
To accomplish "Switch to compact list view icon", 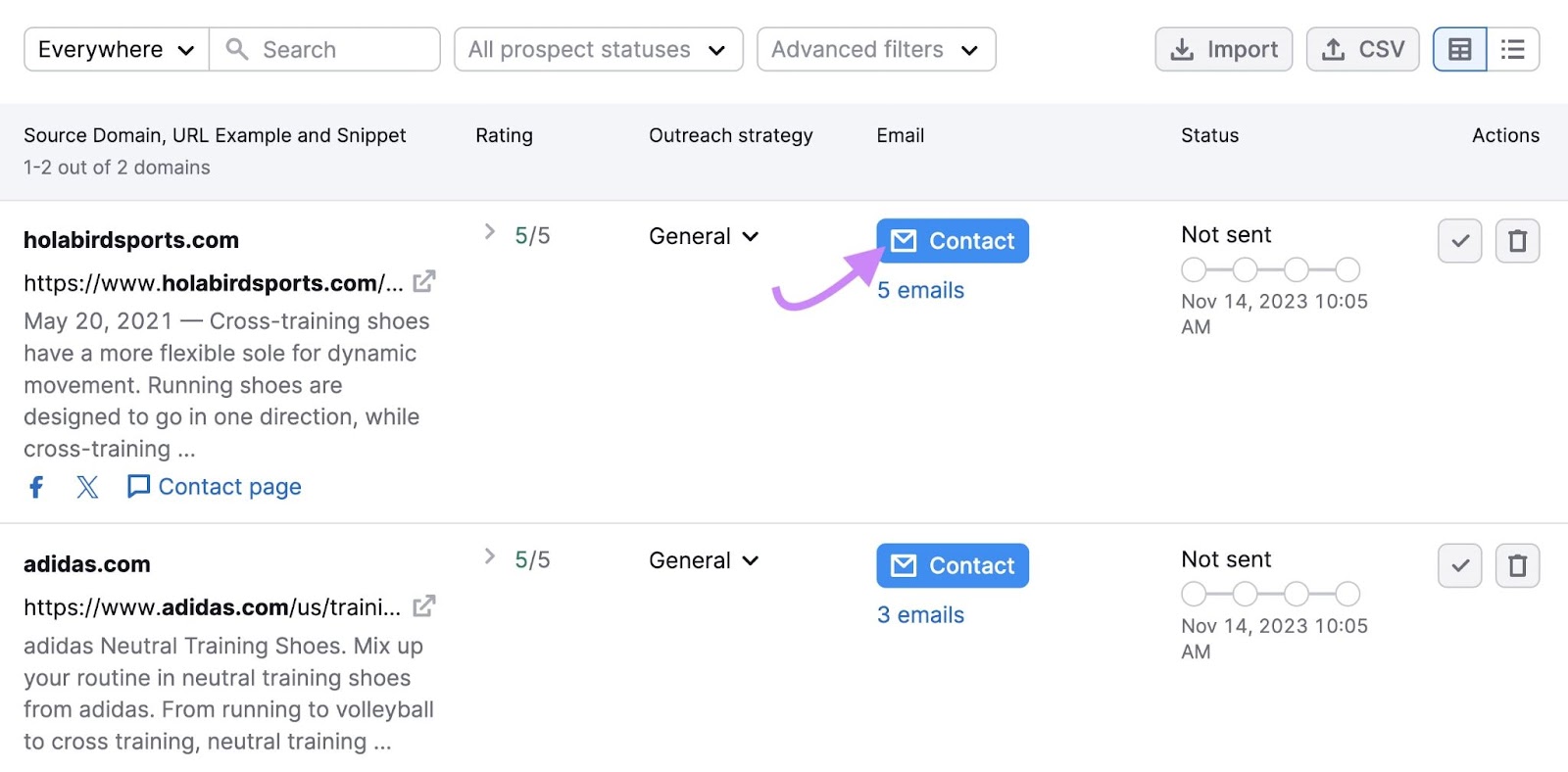I will [x=1513, y=49].
